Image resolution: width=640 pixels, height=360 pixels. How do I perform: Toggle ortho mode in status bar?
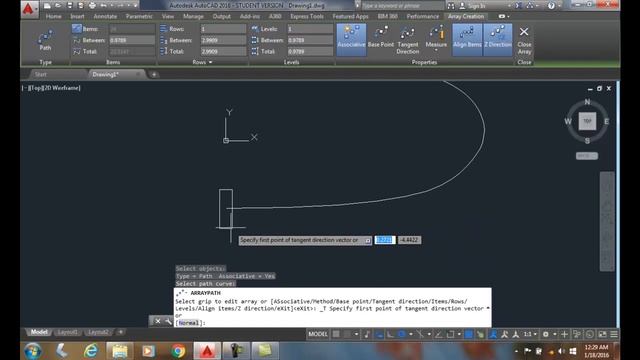[390, 334]
